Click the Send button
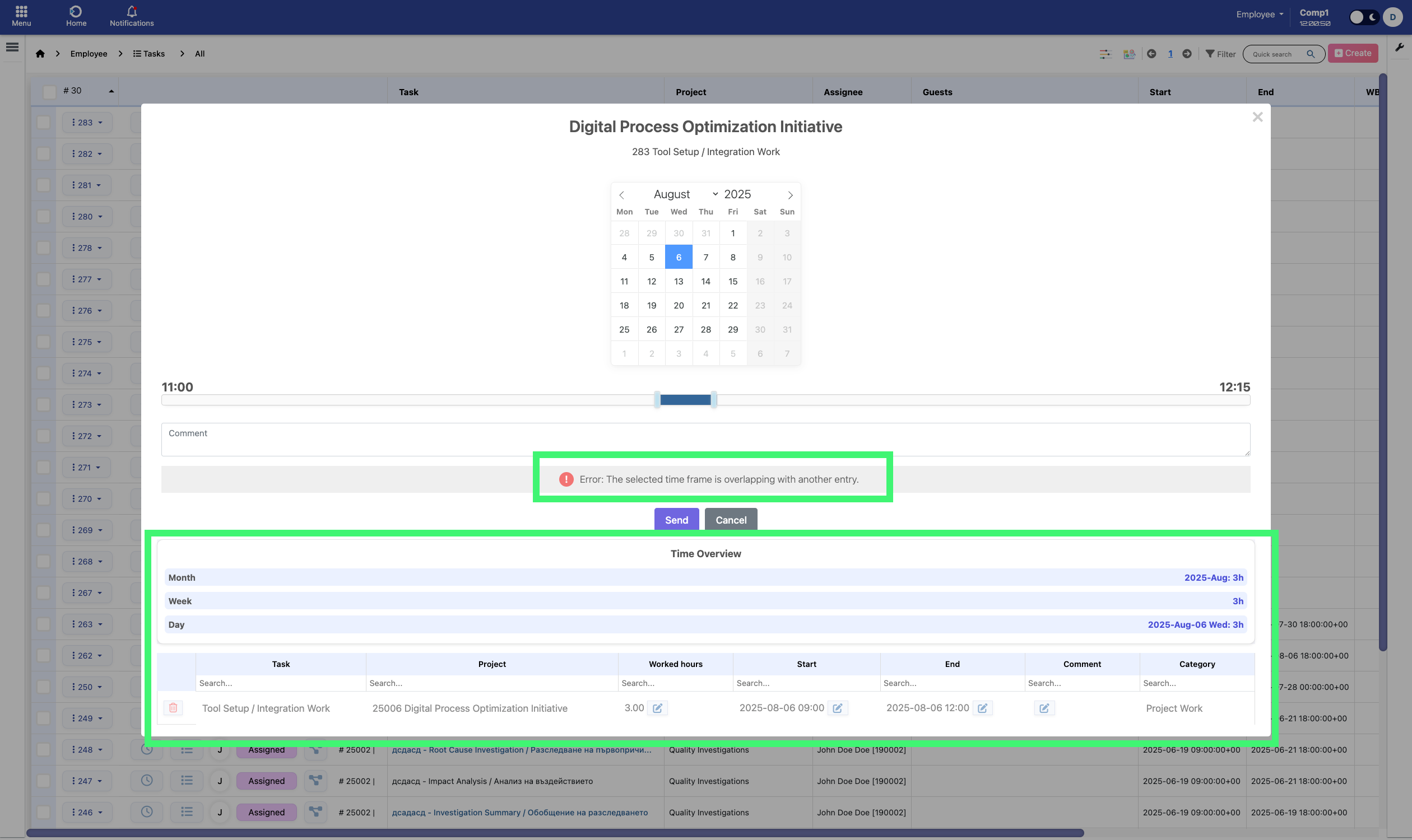This screenshot has height=840, width=1412. pos(676,520)
